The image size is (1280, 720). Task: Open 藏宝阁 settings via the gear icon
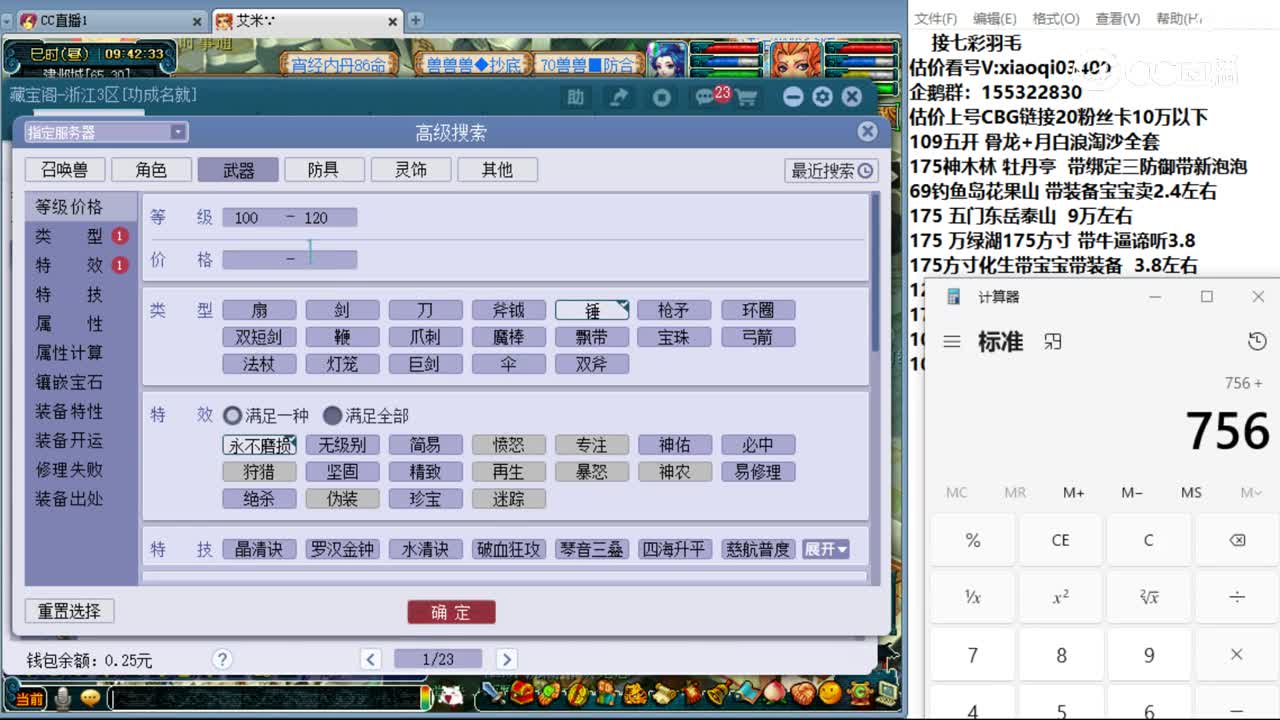point(821,96)
